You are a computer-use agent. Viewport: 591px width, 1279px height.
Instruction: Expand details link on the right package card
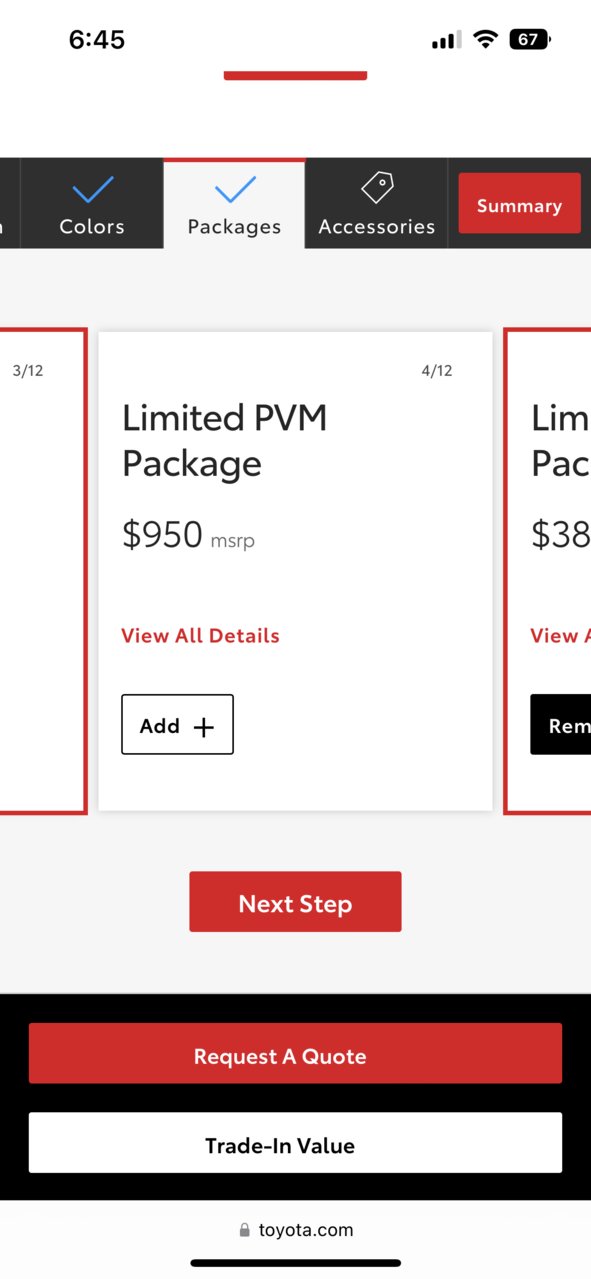point(560,636)
